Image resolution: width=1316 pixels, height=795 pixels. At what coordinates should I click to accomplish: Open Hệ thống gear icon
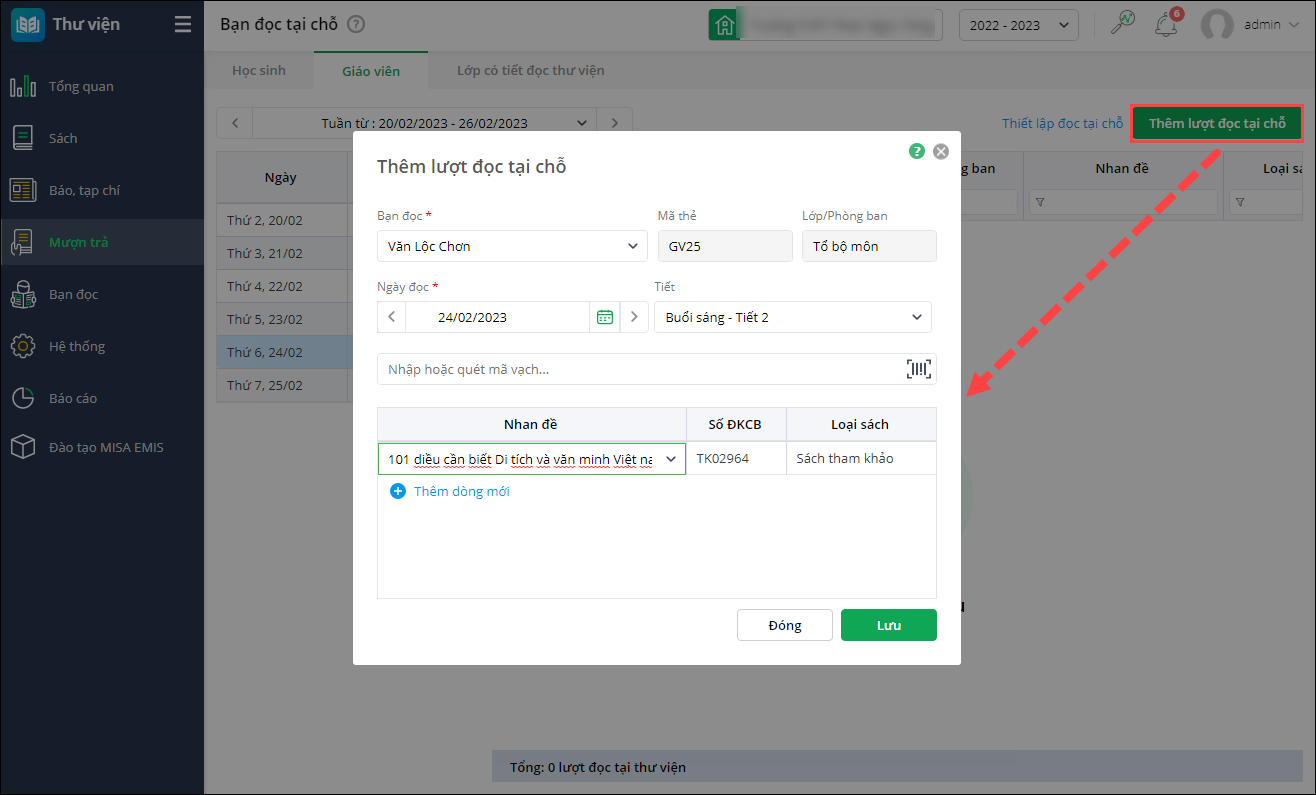tap(23, 347)
